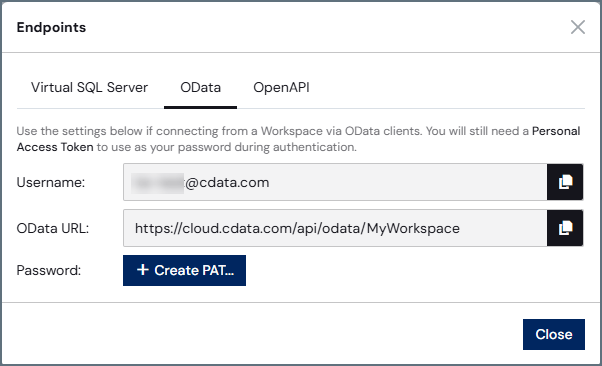Click the OData URL: label
602x366 pixels.
point(53,229)
